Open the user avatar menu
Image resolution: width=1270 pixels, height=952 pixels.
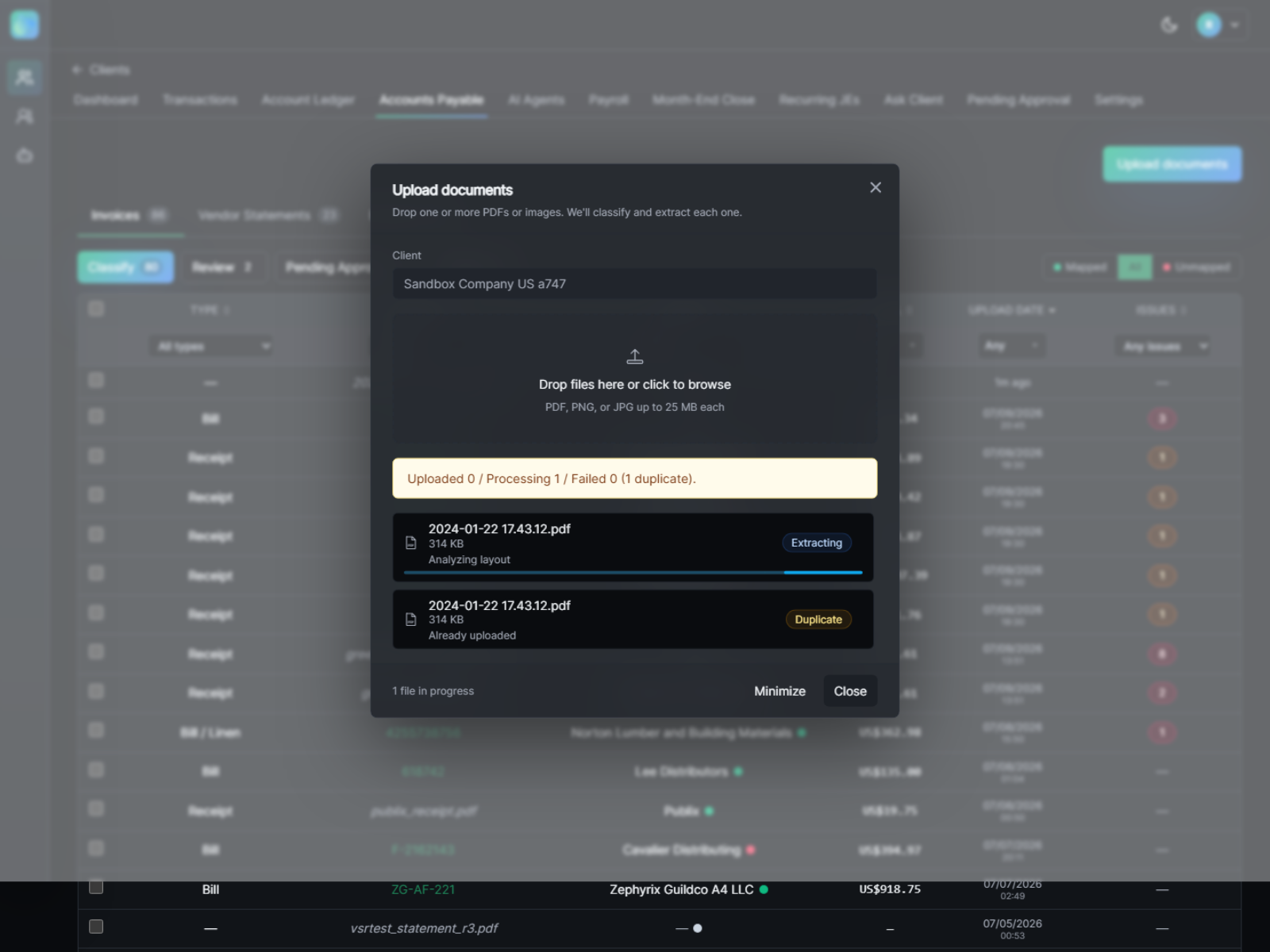1218,25
